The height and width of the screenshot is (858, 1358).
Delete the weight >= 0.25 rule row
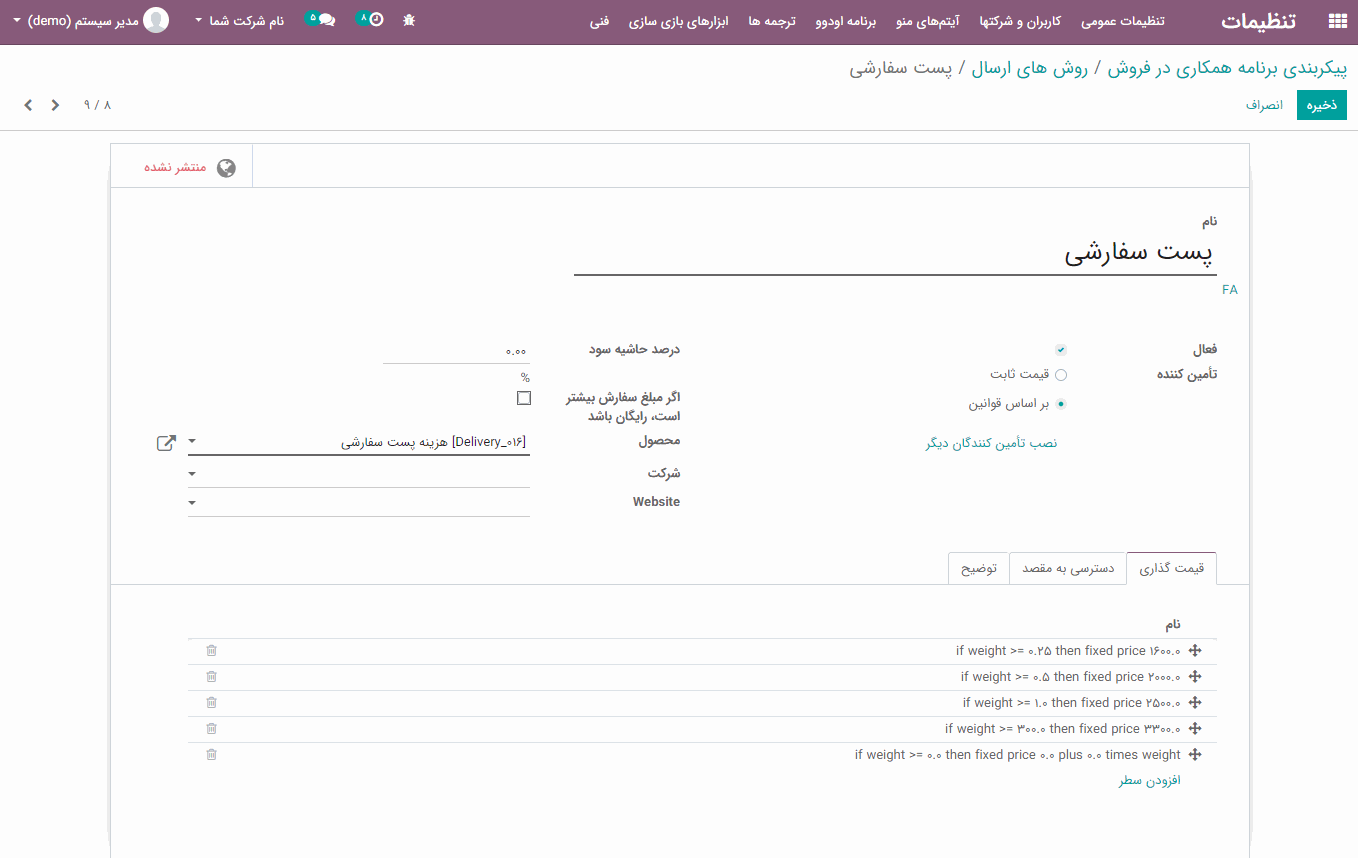[211, 651]
